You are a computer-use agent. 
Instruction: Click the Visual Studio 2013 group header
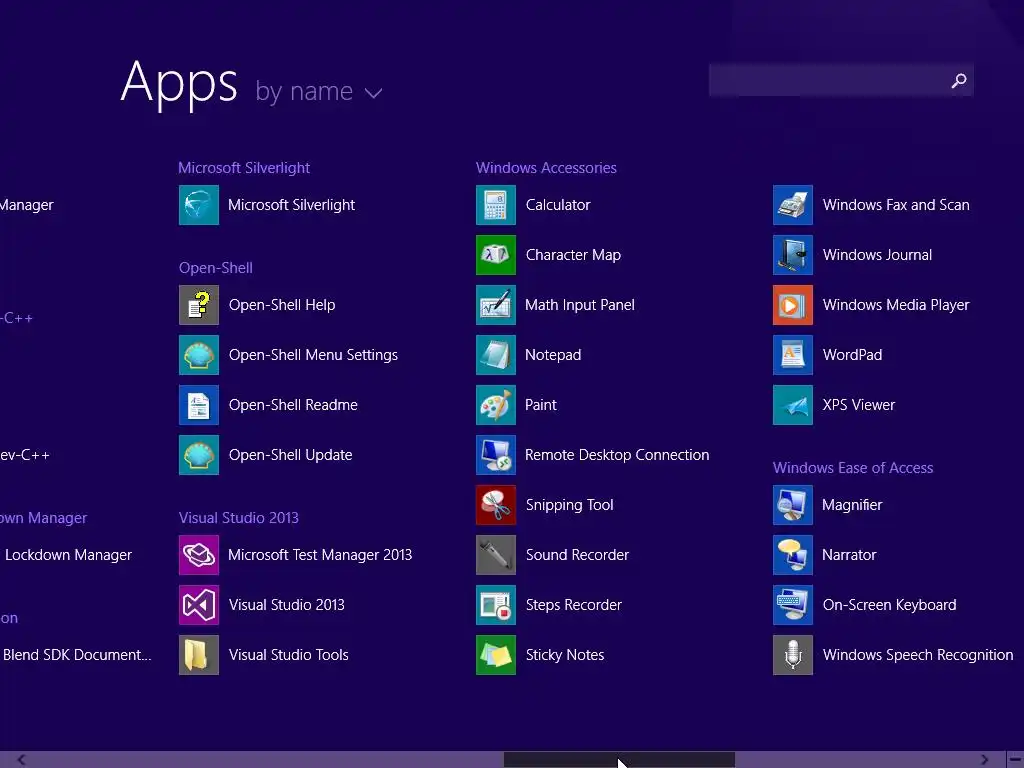click(x=238, y=518)
